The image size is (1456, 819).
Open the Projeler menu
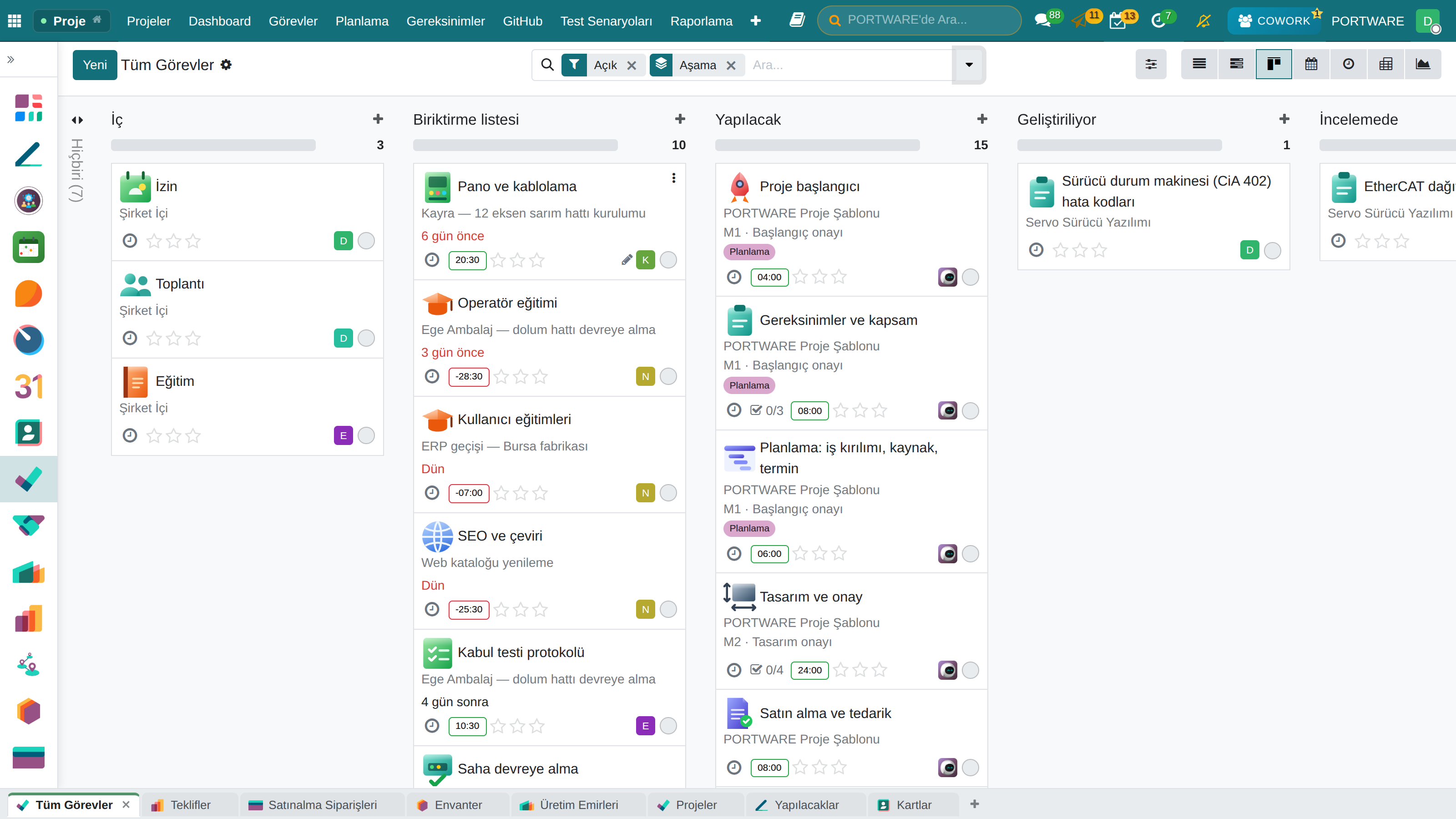[x=149, y=21]
